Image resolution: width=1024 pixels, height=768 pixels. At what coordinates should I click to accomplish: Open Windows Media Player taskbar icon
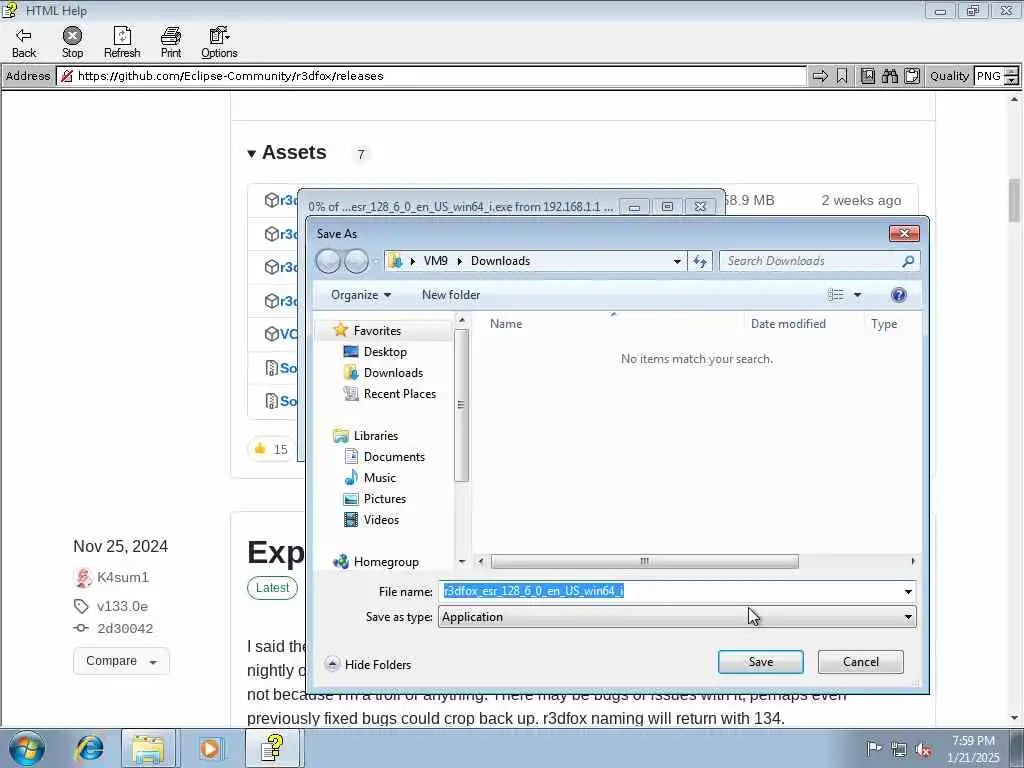pyautogui.click(x=210, y=748)
